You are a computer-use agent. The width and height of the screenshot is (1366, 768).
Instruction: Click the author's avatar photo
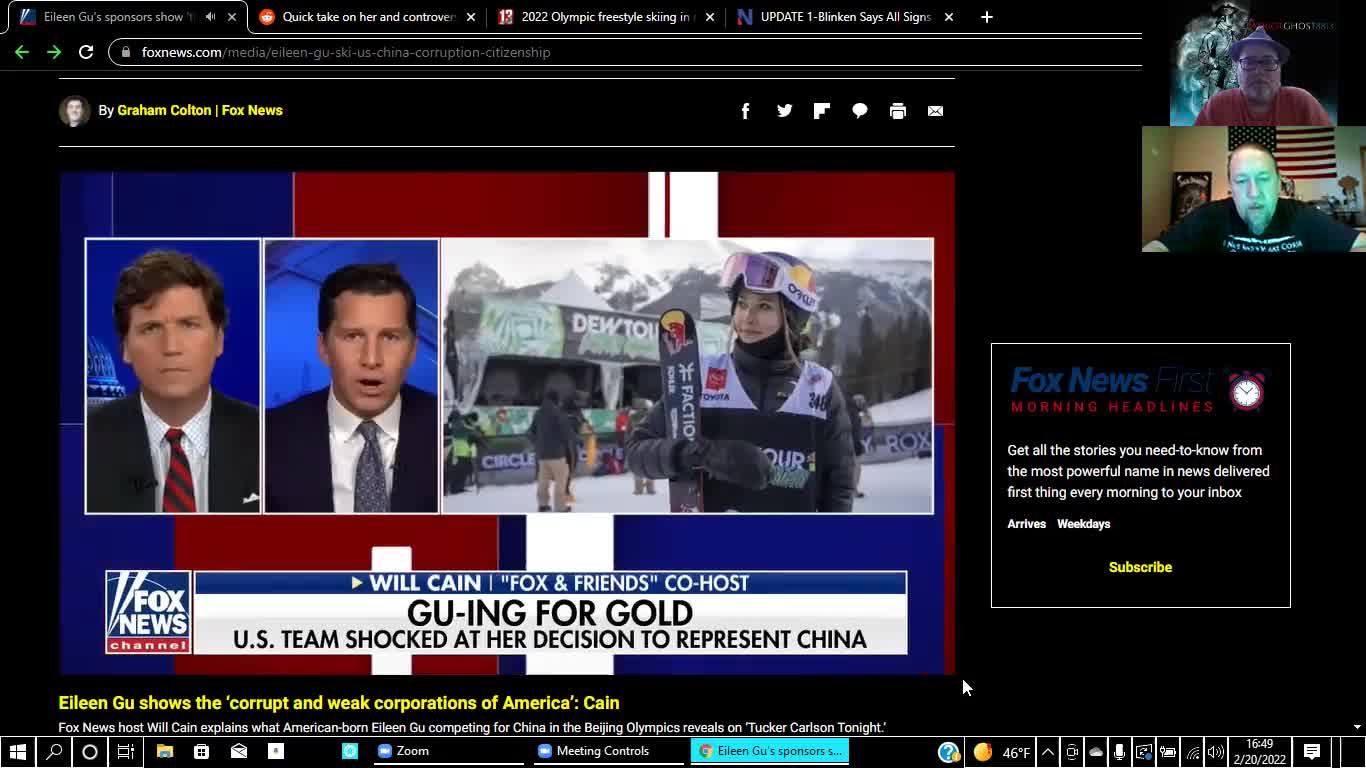[x=75, y=111]
